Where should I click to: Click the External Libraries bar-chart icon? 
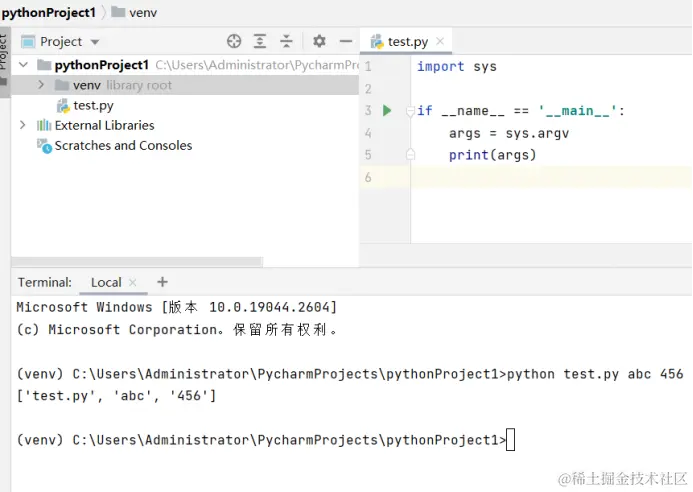[44, 126]
